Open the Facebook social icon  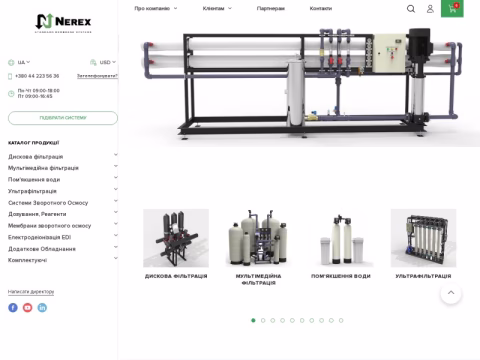click(x=13, y=307)
